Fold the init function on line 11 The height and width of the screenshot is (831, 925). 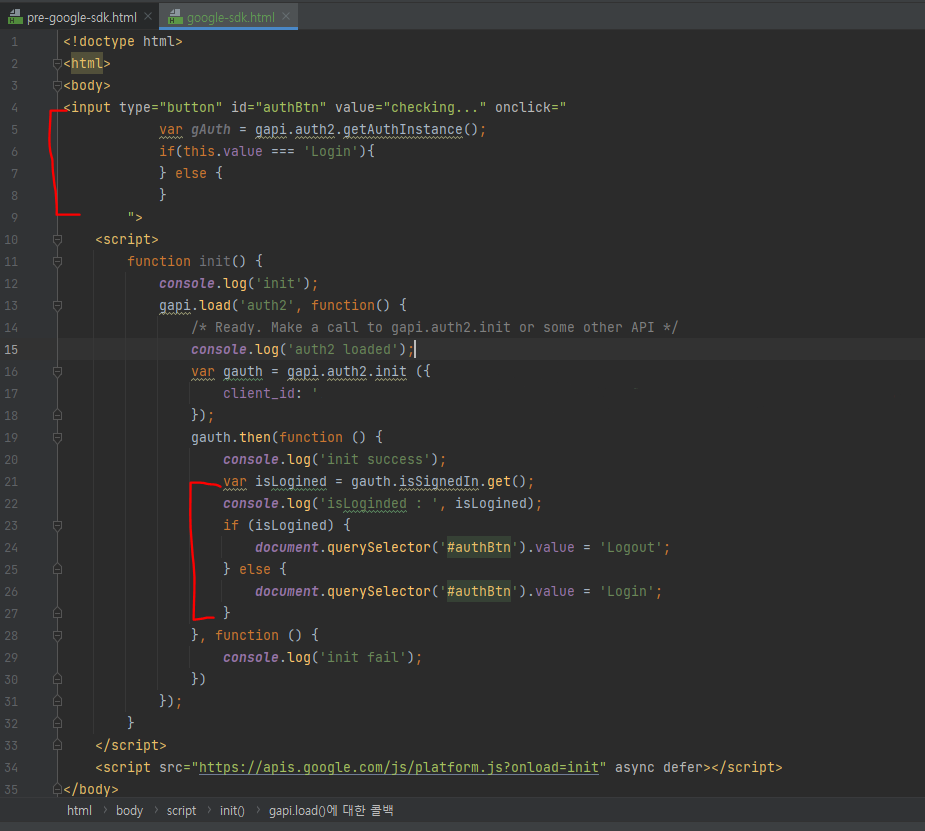pos(57,261)
